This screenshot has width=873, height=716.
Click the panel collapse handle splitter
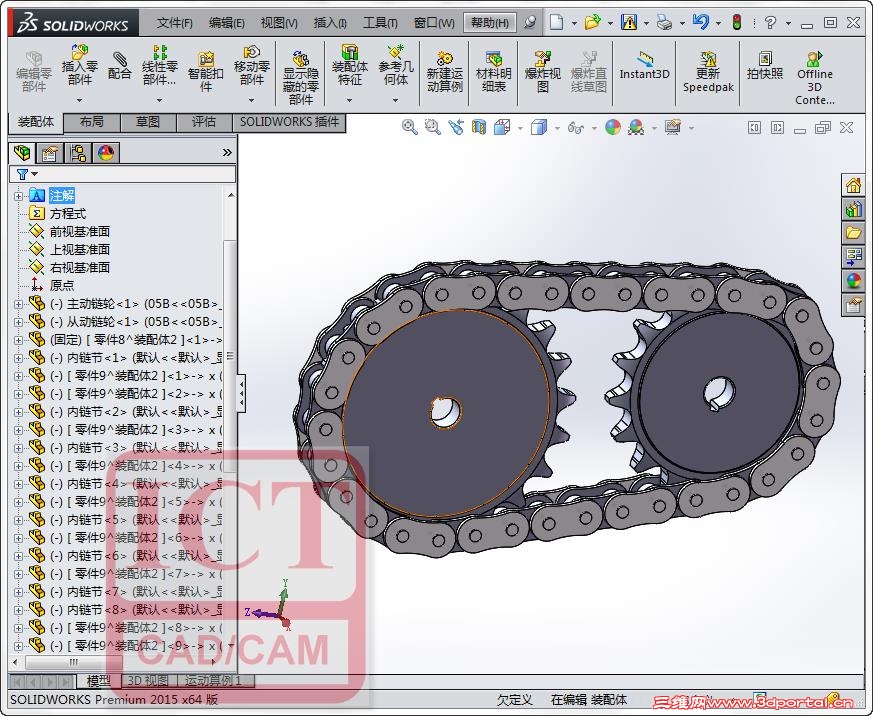(242, 394)
